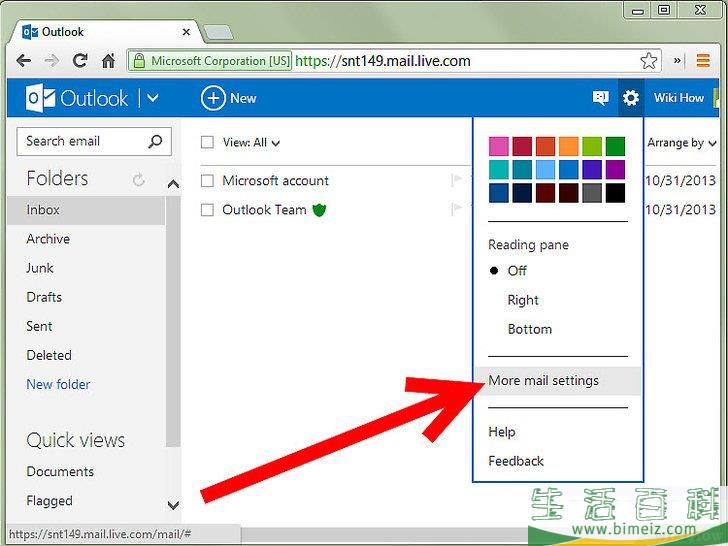Pick the pink color swatch
The width and height of the screenshot is (728, 546).
tap(499, 146)
